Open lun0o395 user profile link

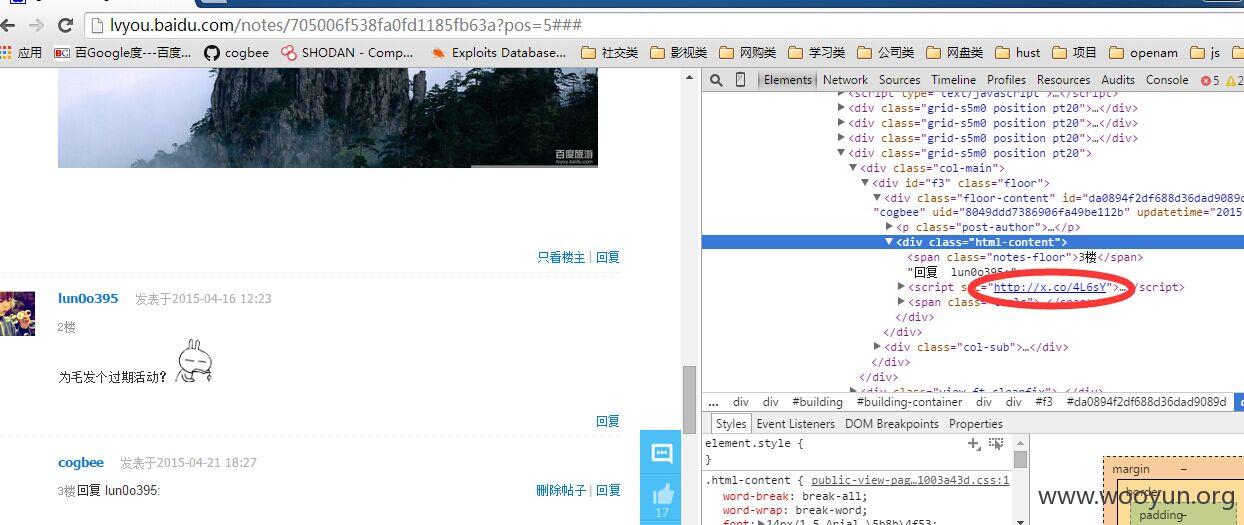click(88, 298)
